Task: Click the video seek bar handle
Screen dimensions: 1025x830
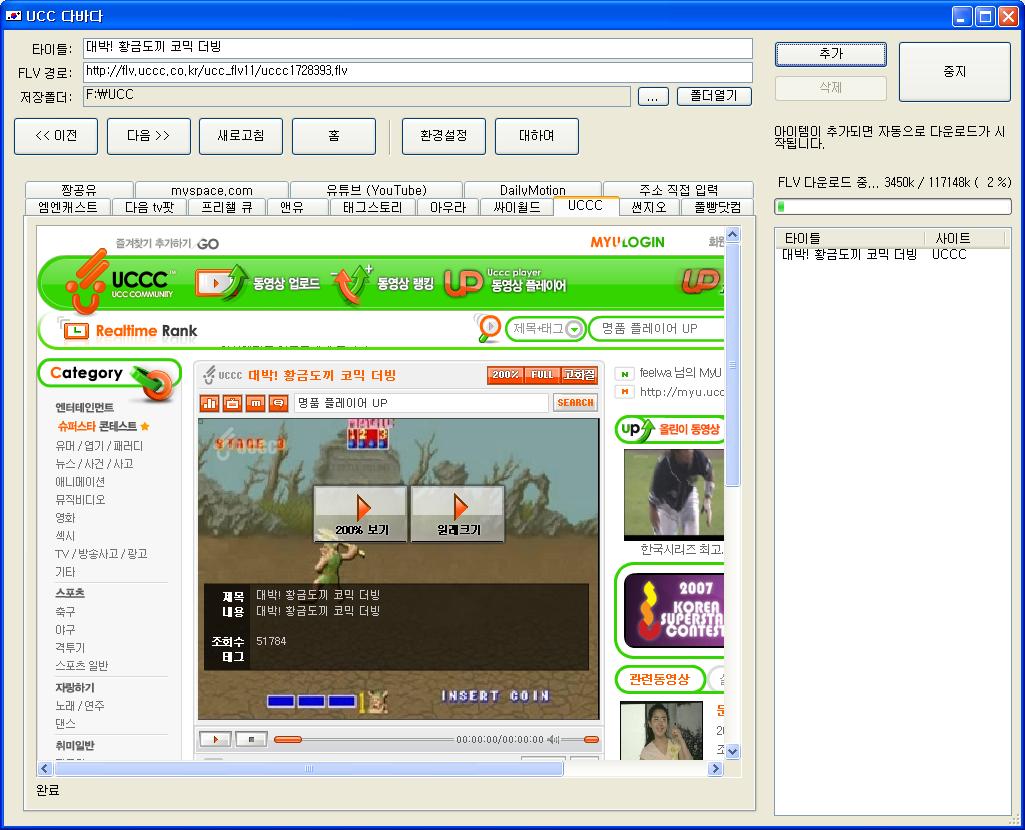Action: 288,739
